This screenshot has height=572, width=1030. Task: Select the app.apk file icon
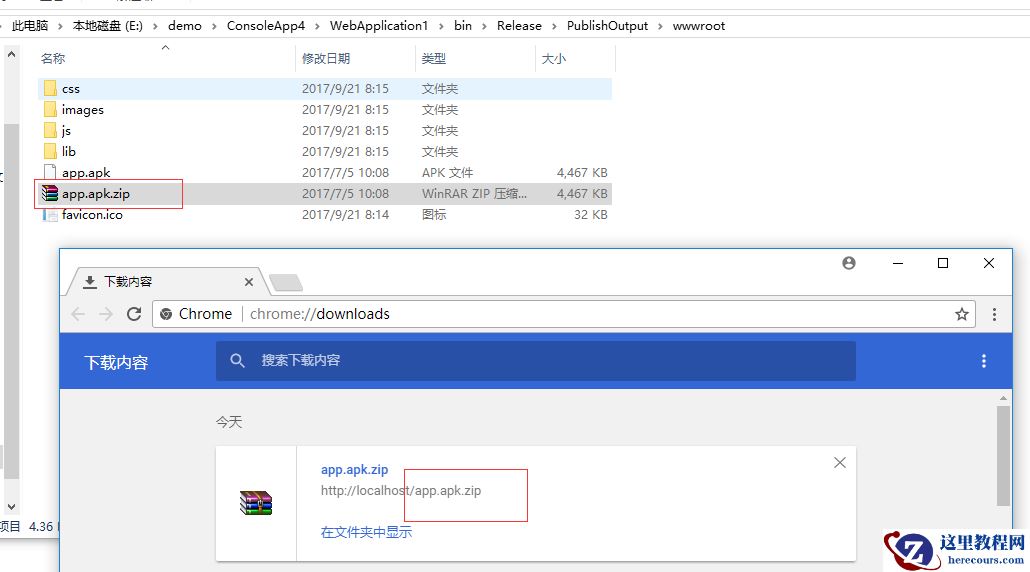[50, 172]
